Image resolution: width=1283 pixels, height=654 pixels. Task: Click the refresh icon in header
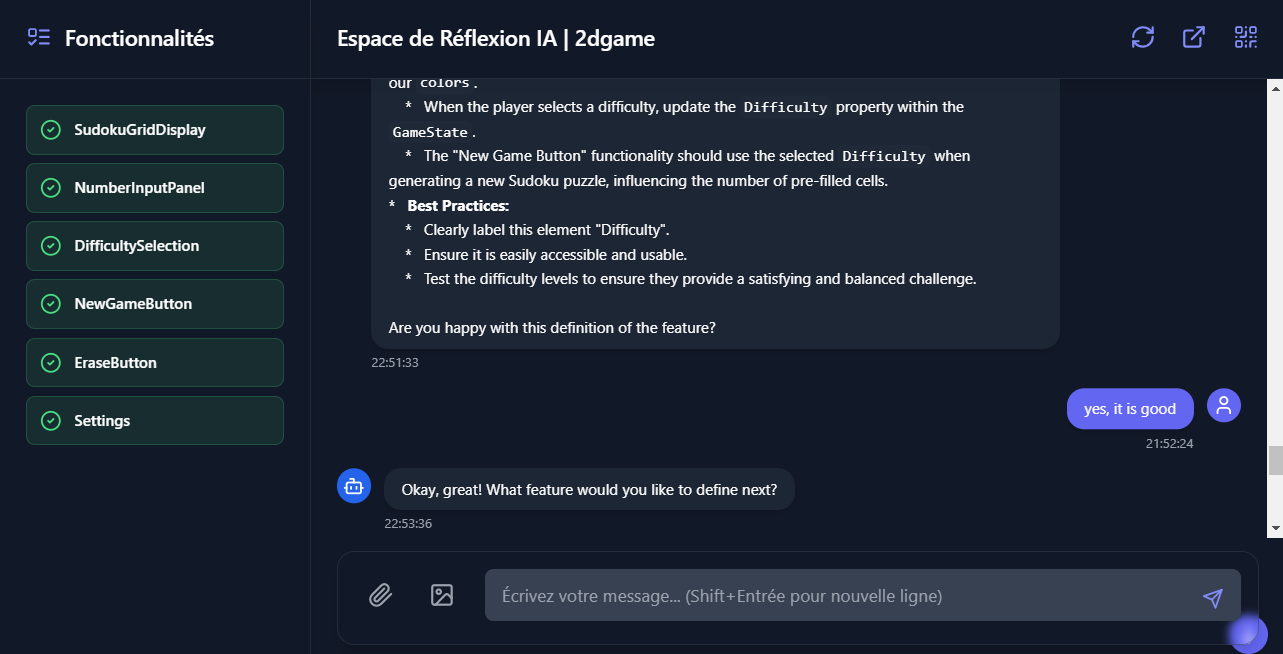click(1142, 38)
